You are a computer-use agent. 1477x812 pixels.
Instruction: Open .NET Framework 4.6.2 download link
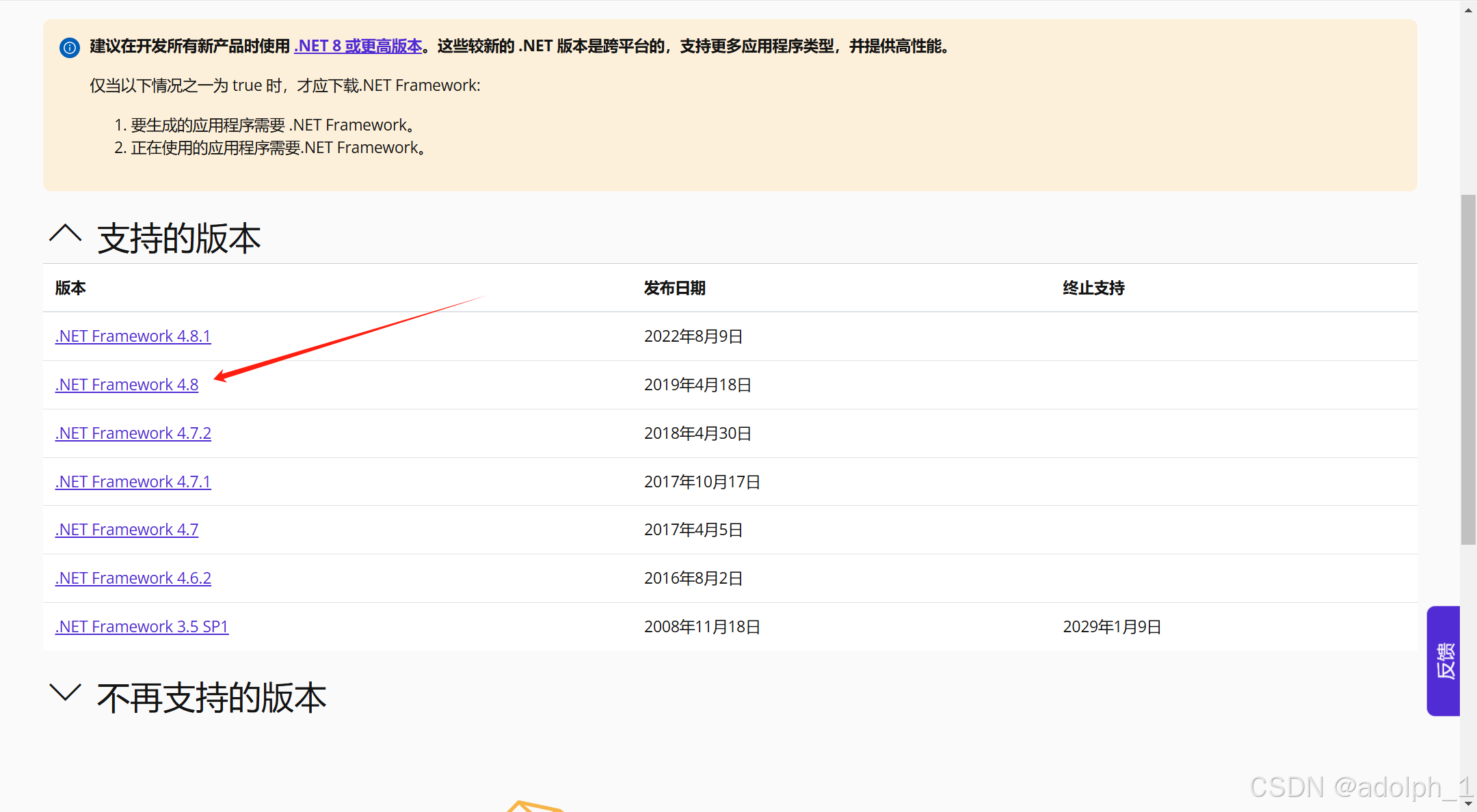coord(133,578)
